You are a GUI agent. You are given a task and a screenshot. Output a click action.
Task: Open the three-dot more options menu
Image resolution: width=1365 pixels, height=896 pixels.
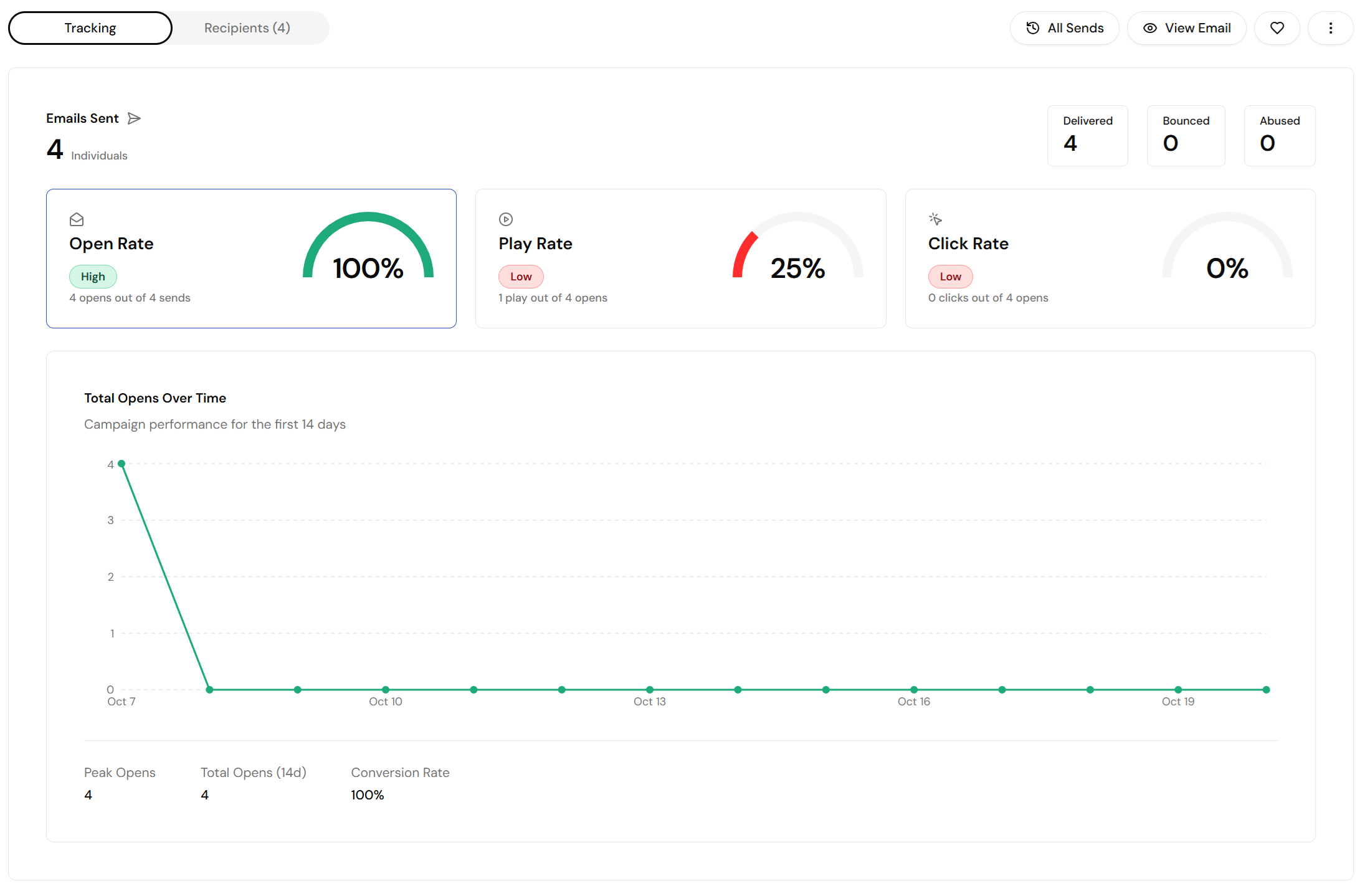1331,28
